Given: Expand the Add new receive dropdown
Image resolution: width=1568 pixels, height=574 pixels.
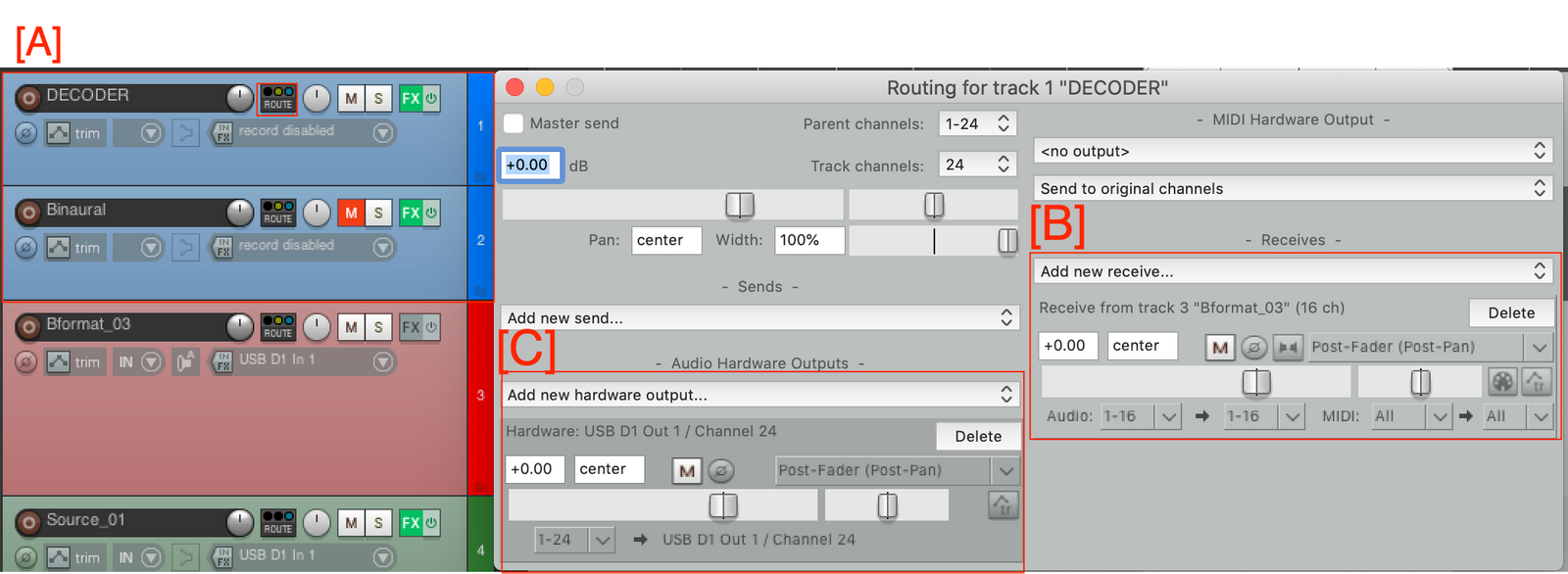Looking at the screenshot, I should 1293,271.
